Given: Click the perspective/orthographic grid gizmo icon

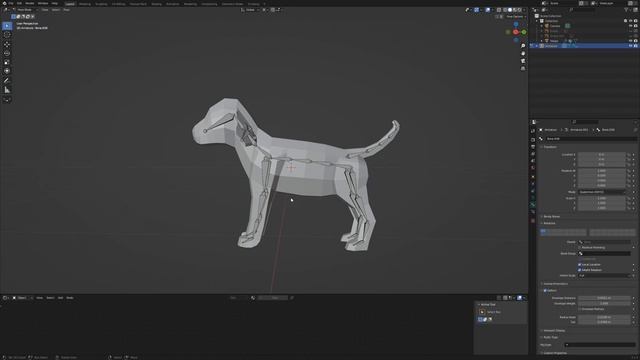Looking at the screenshot, I should 523,69.
